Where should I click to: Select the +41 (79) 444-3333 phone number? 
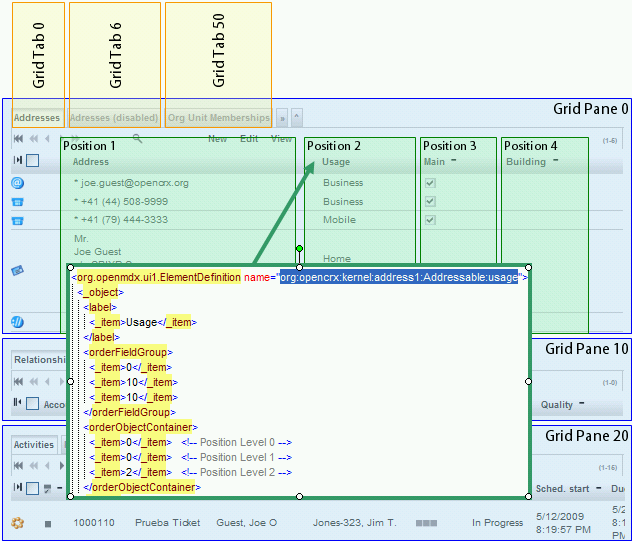124,220
